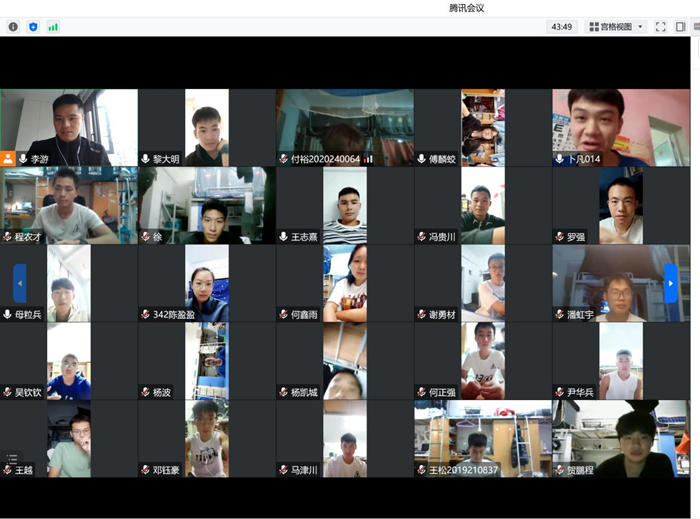Click the orange host icon beside 李游
Viewport: 700px width, 519px height.
coord(9,159)
